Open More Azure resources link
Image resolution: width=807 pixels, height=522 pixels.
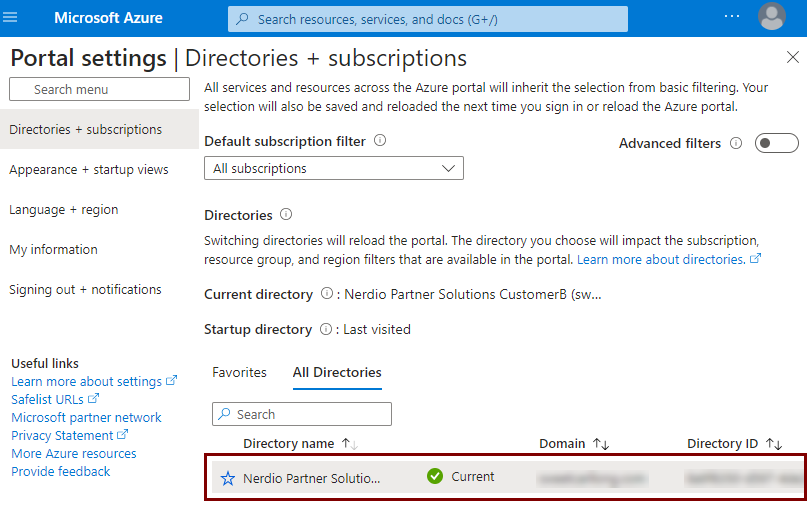[x=74, y=454]
